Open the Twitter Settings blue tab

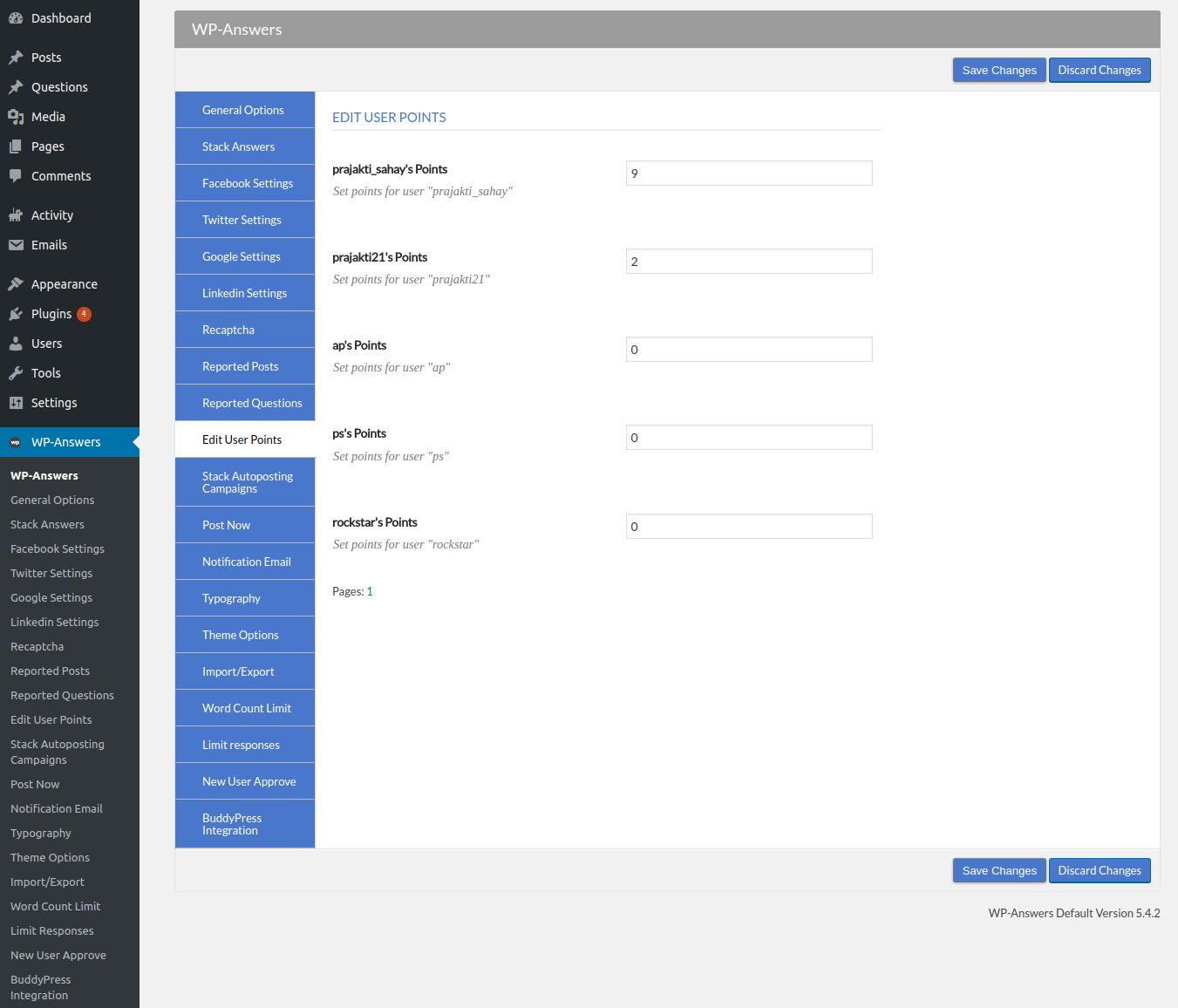pos(245,220)
